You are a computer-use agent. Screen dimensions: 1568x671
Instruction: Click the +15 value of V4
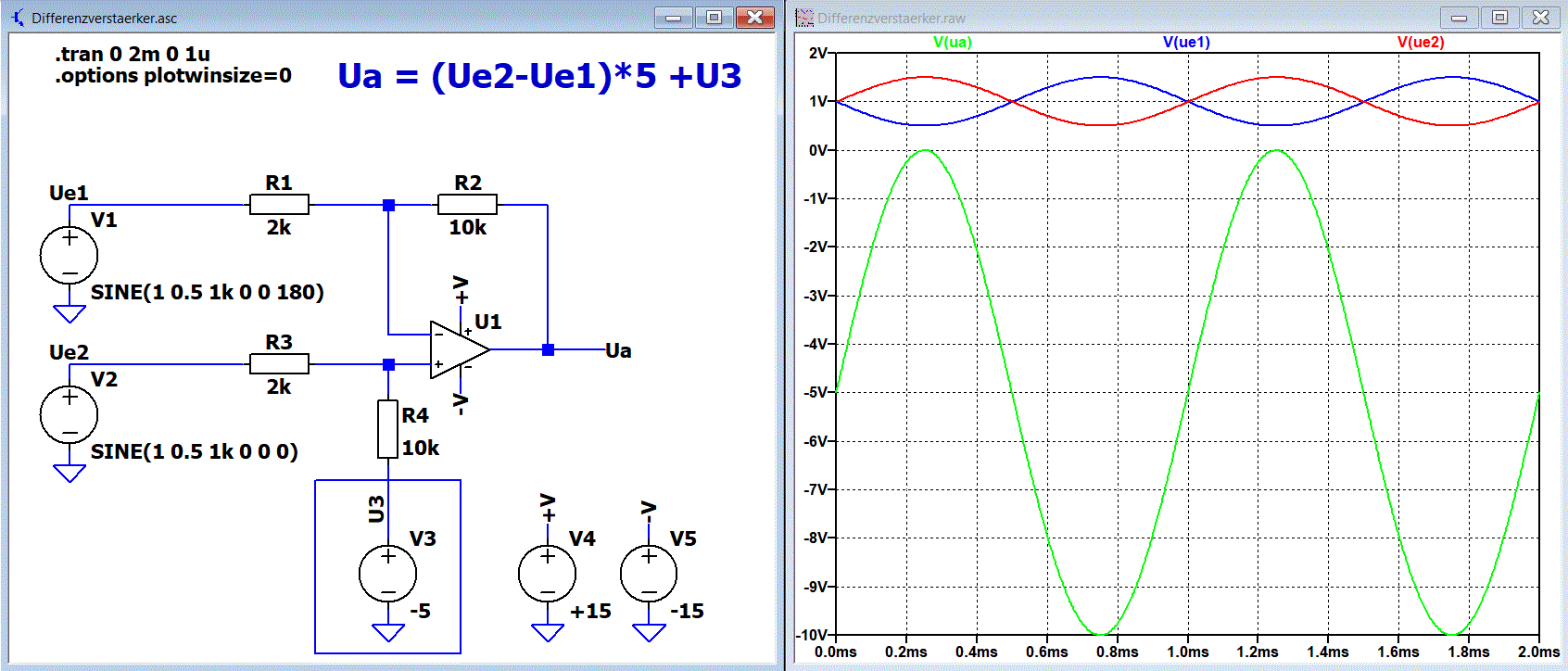[590, 611]
